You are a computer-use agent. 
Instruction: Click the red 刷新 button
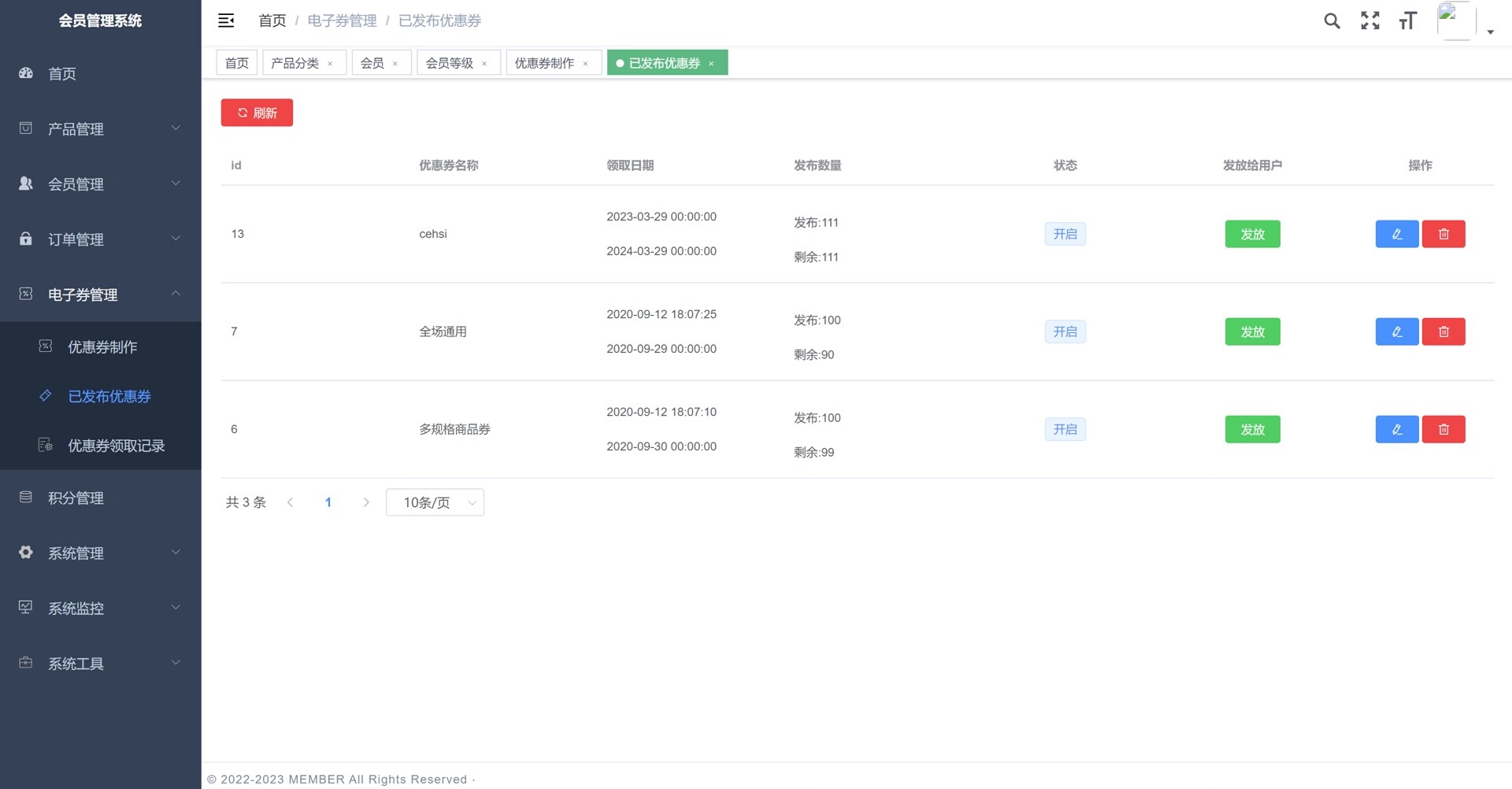coord(257,113)
